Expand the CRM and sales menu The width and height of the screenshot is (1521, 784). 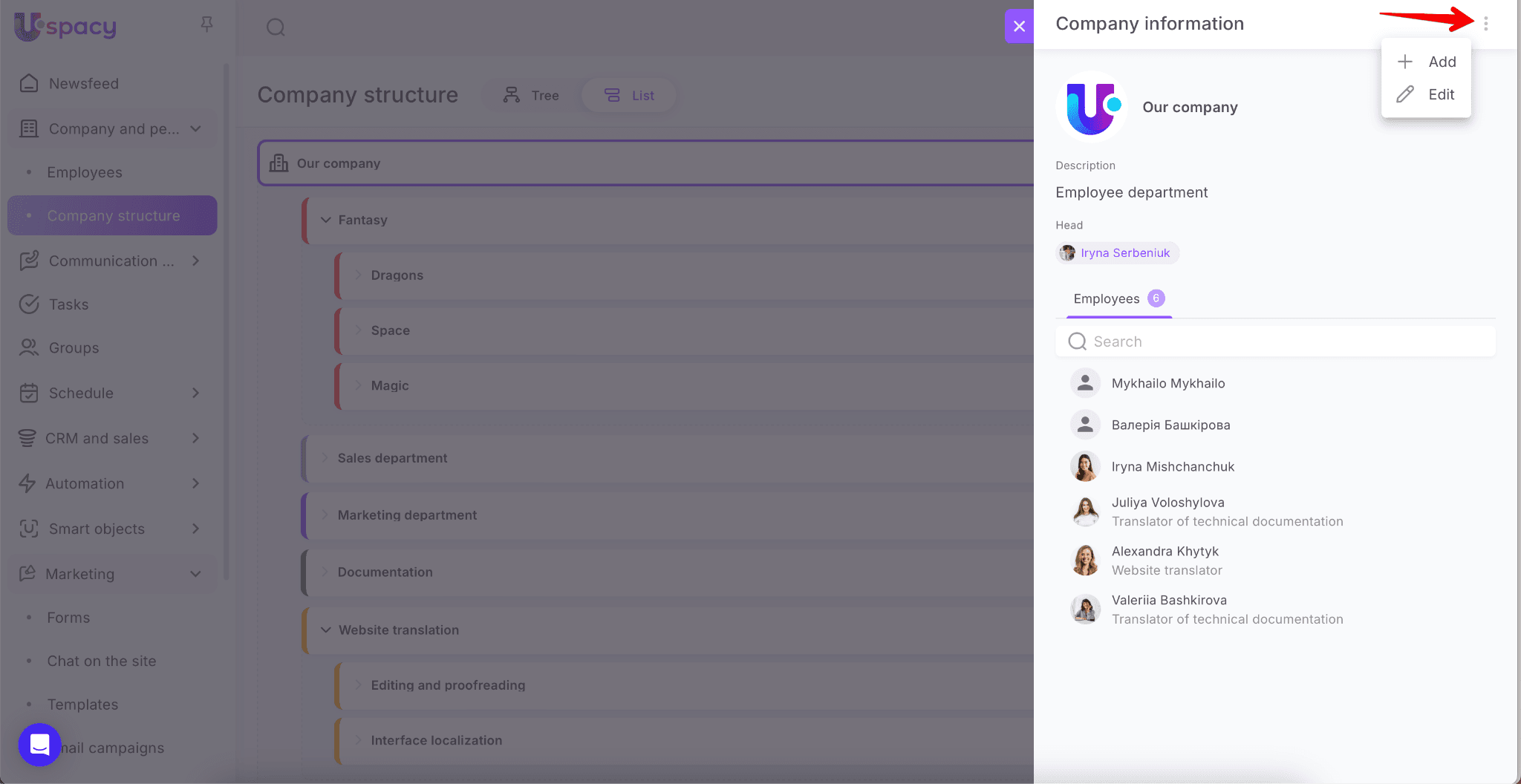click(x=195, y=438)
